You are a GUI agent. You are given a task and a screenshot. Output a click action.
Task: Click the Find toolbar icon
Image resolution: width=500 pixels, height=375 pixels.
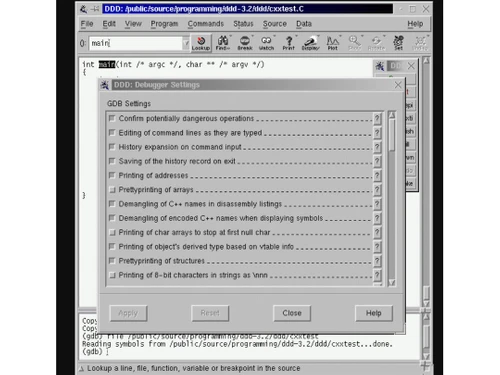pos(223,43)
